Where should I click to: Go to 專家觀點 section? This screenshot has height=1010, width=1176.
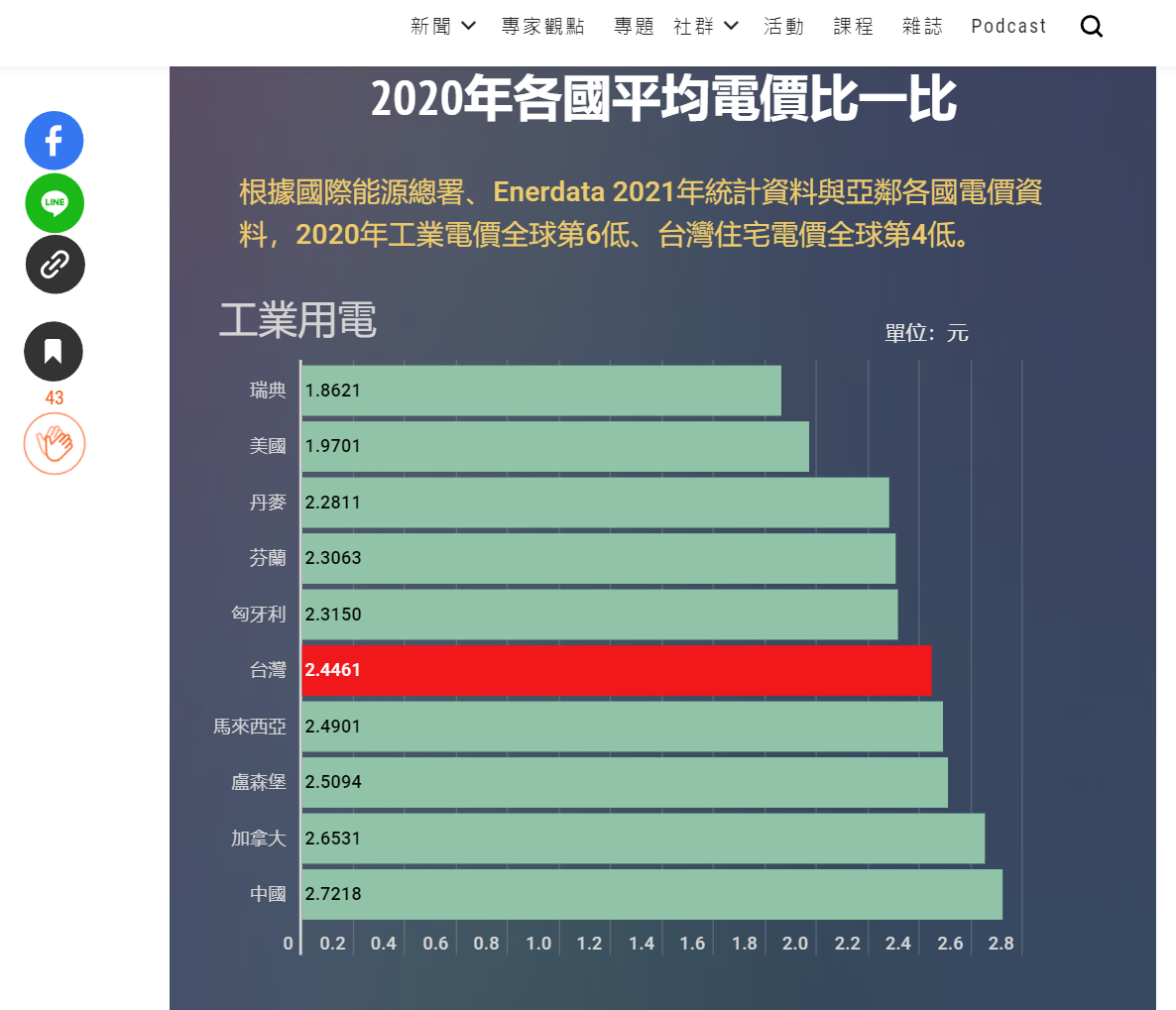pyautogui.click(x=543, y=26)
